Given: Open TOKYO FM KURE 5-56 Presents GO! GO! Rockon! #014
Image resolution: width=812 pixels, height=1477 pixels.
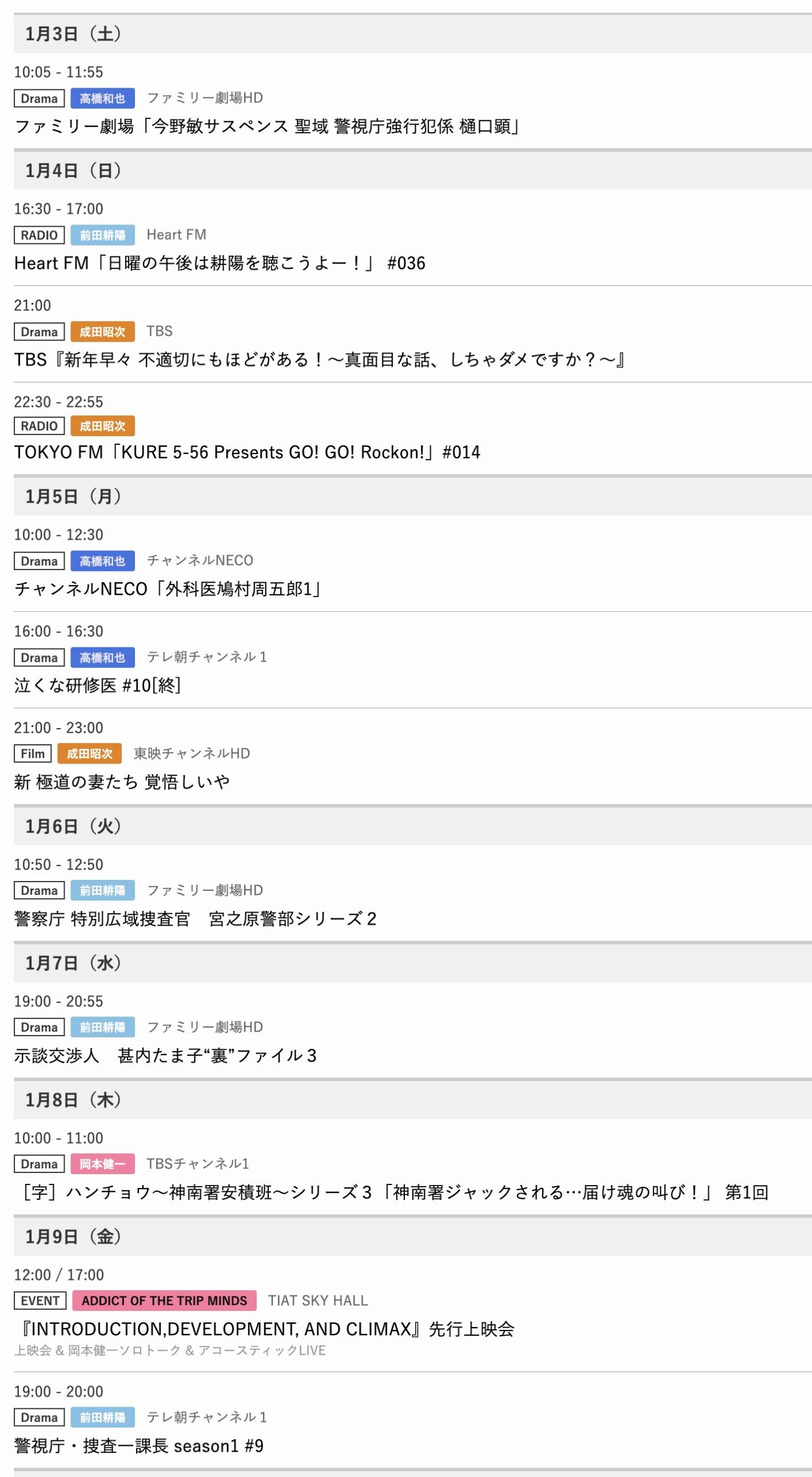Looking at the screenshot, I should click(x=247, y=452).
